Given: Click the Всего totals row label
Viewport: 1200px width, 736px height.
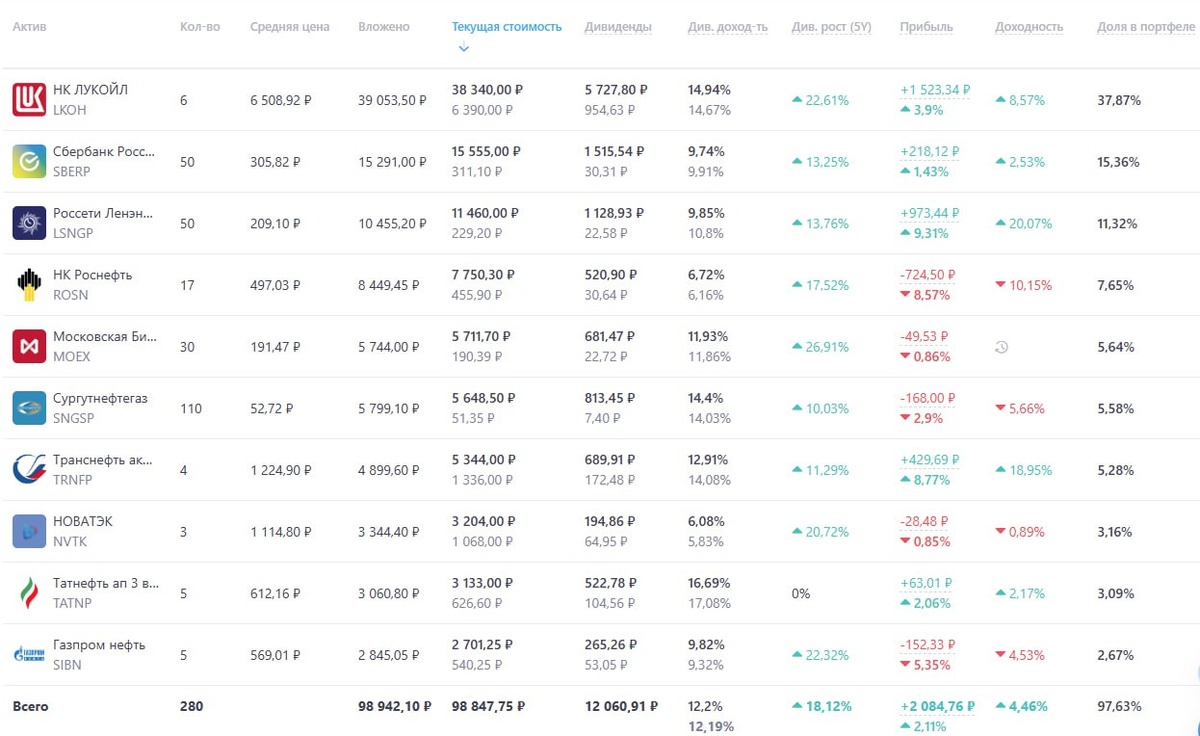Looking at the screenshot, I should pyautogui.click(x=30, y=706).
